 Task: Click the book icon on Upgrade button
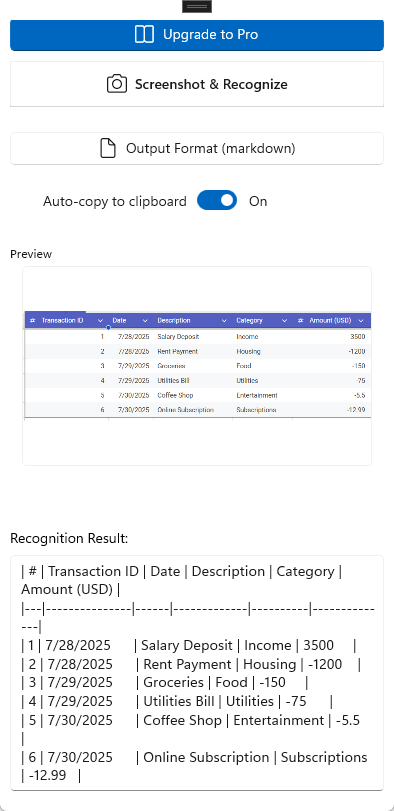pyautogui.click(x=144, y=35)
